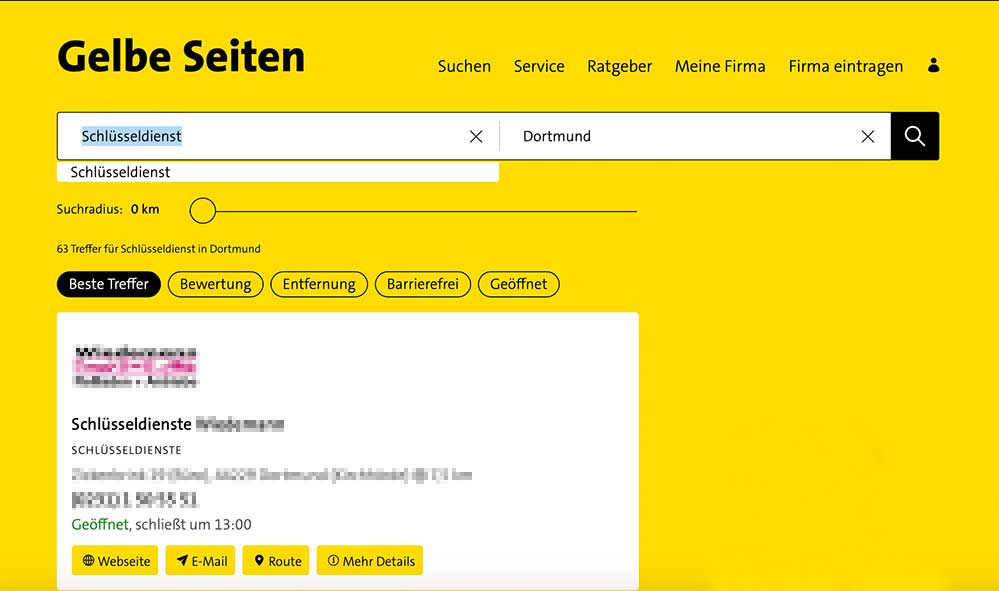Viewport: 999px width, 591px height.
Task: Sort results by Bewertung
Action: coord(215,284)
